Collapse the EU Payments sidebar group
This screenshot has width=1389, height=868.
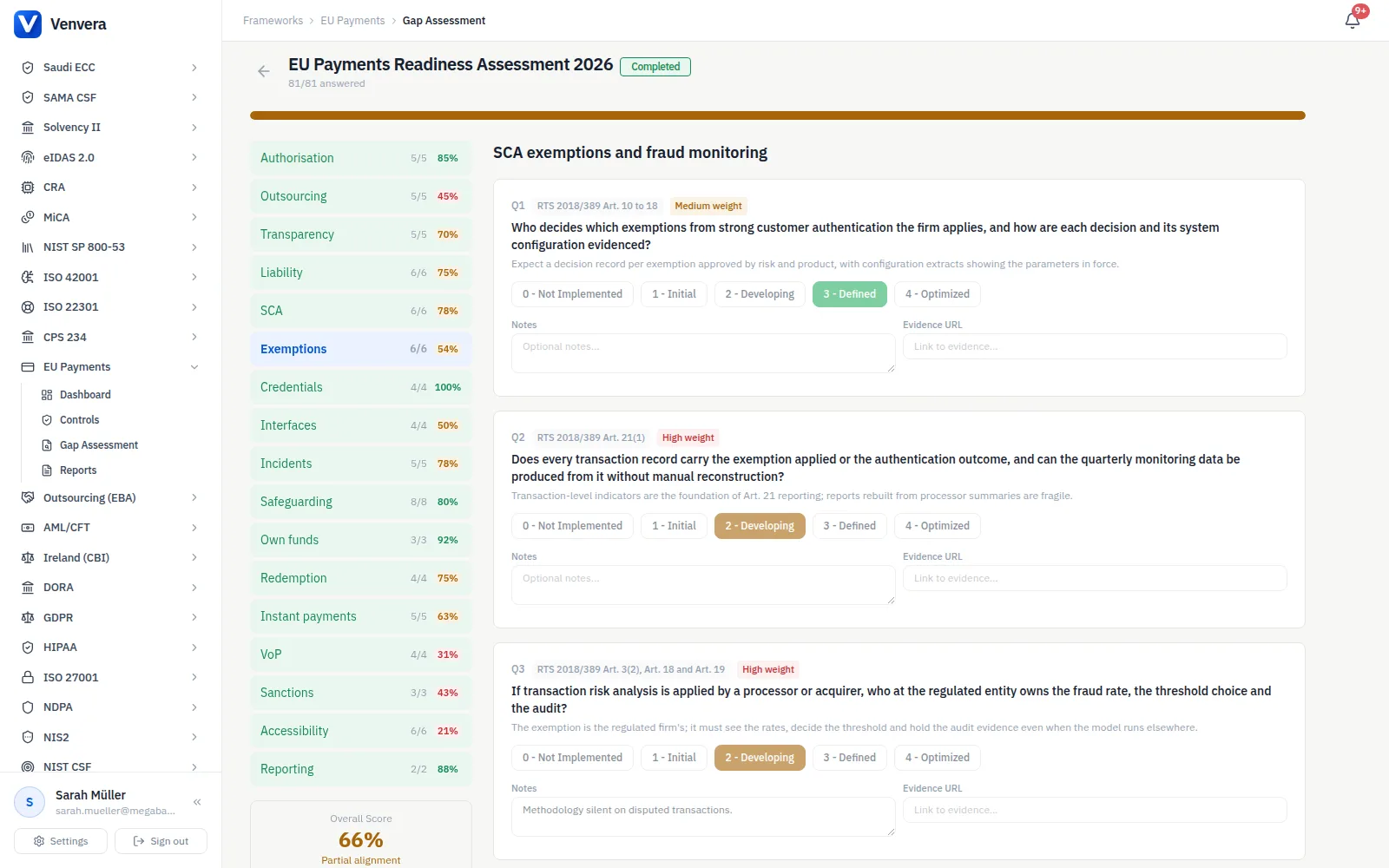(x=194, y=367)
